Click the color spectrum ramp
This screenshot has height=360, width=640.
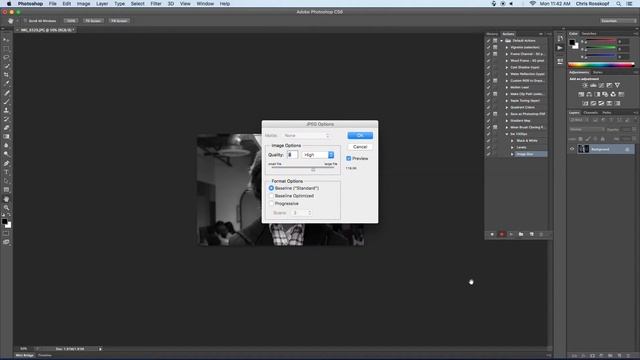pos(601,64)
